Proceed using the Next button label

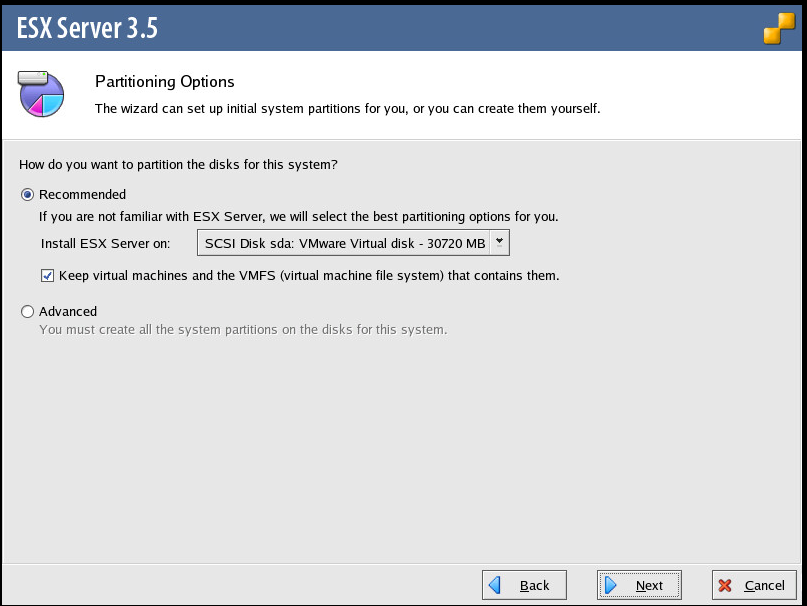[x=649, y=586]
